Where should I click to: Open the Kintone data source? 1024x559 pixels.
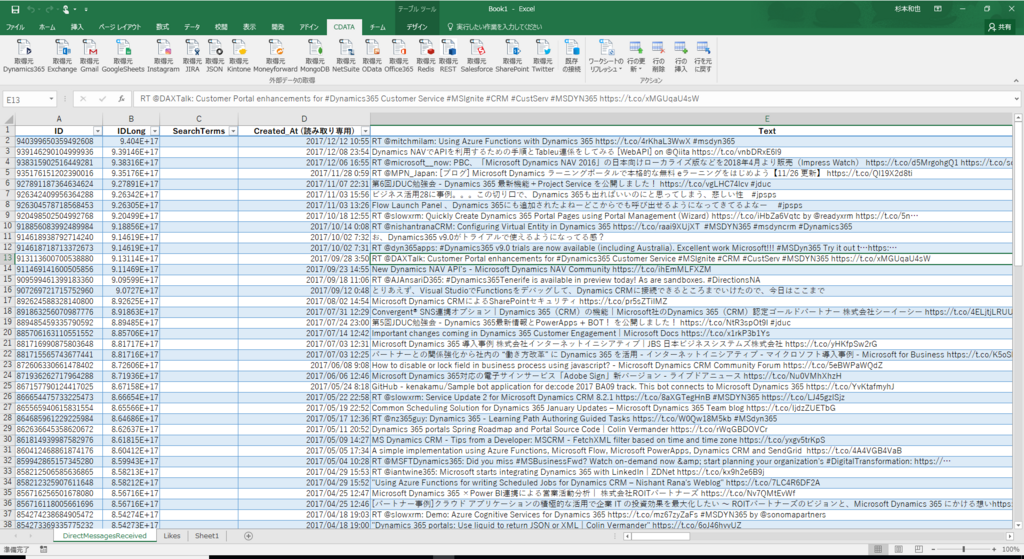pyautogui.click(x=238, y=56)
